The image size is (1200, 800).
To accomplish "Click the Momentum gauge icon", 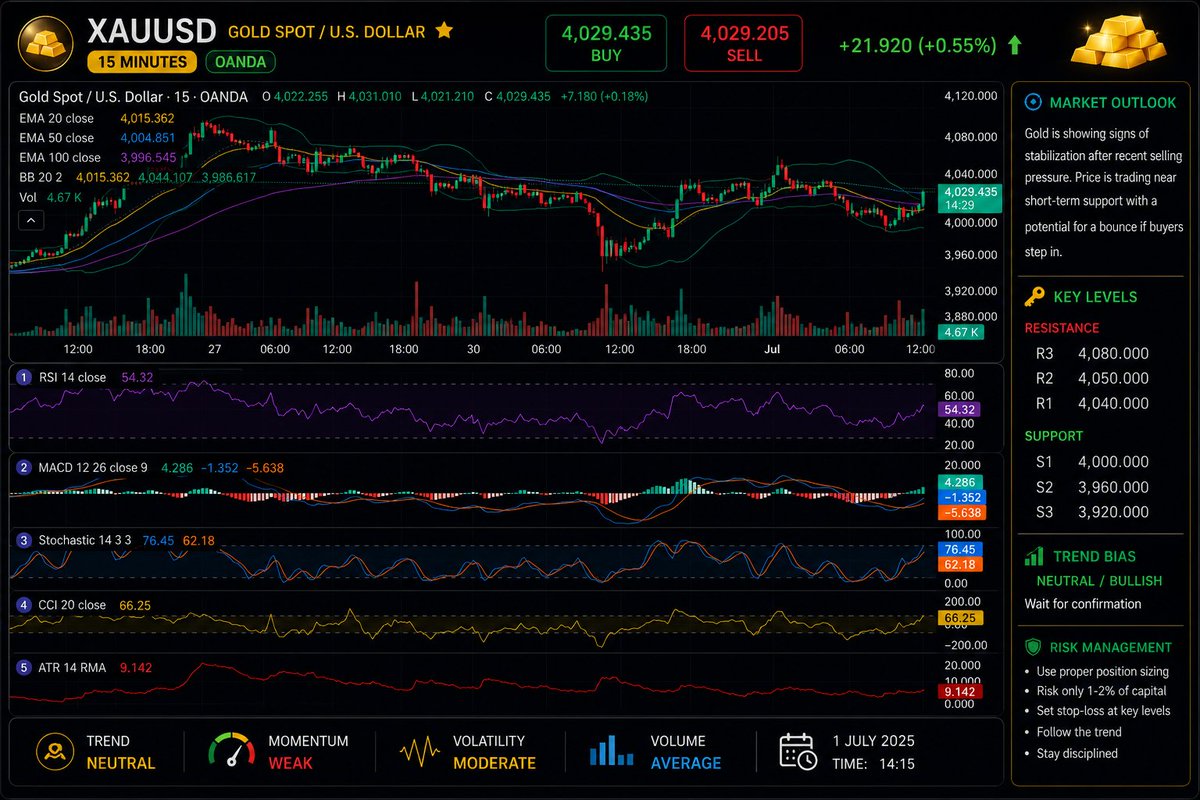I will click(x=232, y=750).
